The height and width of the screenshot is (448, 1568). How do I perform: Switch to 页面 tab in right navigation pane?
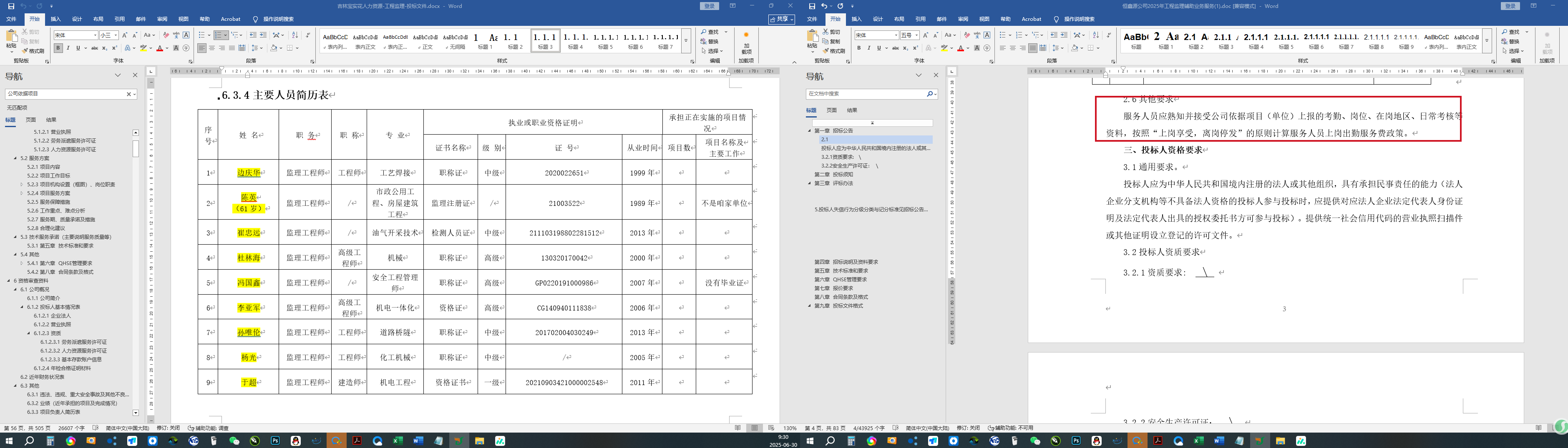831,110
